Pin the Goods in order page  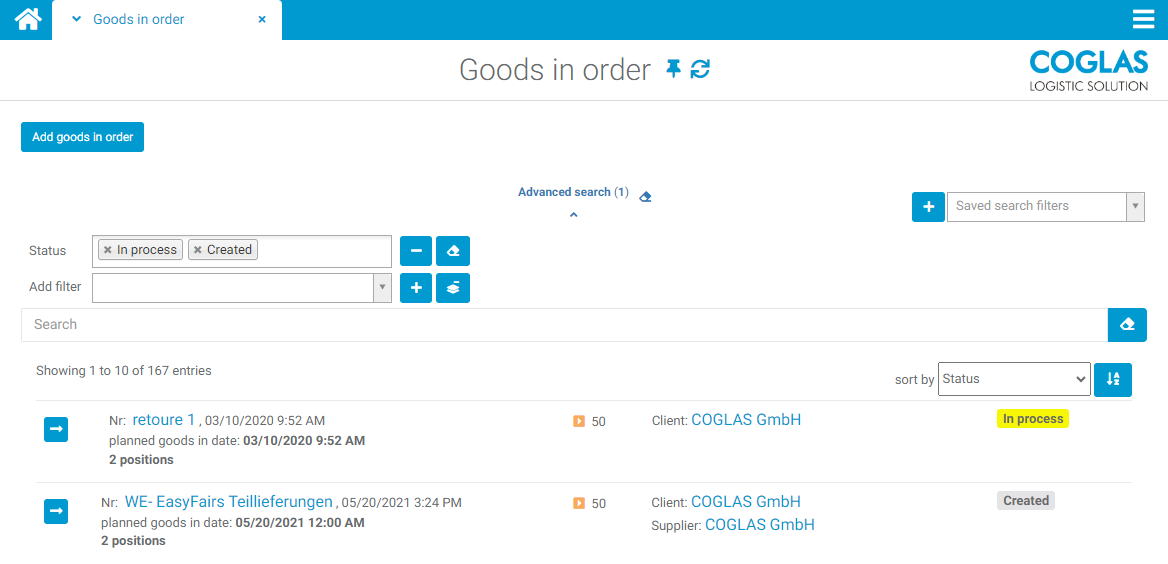point(673,69)
